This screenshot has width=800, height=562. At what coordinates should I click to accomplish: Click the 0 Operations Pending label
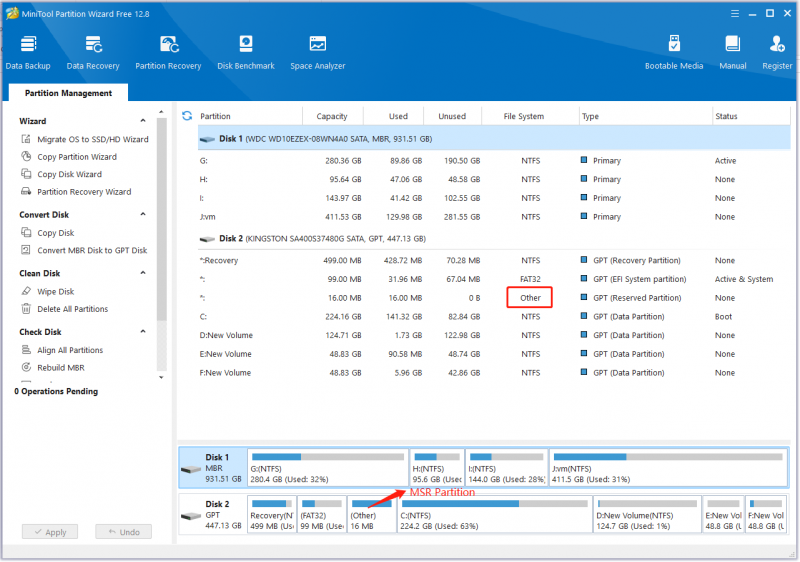[x=56, y=391]
